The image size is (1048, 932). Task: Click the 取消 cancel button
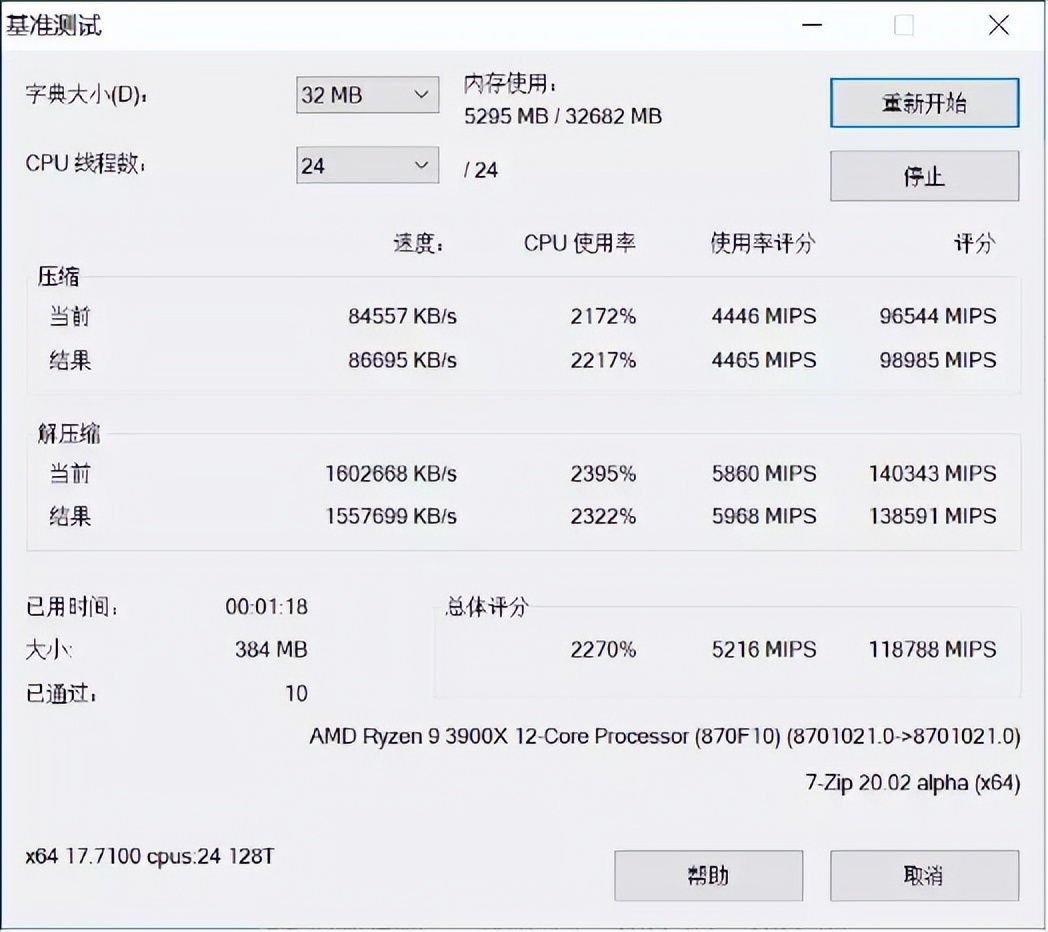coord(923,875)
